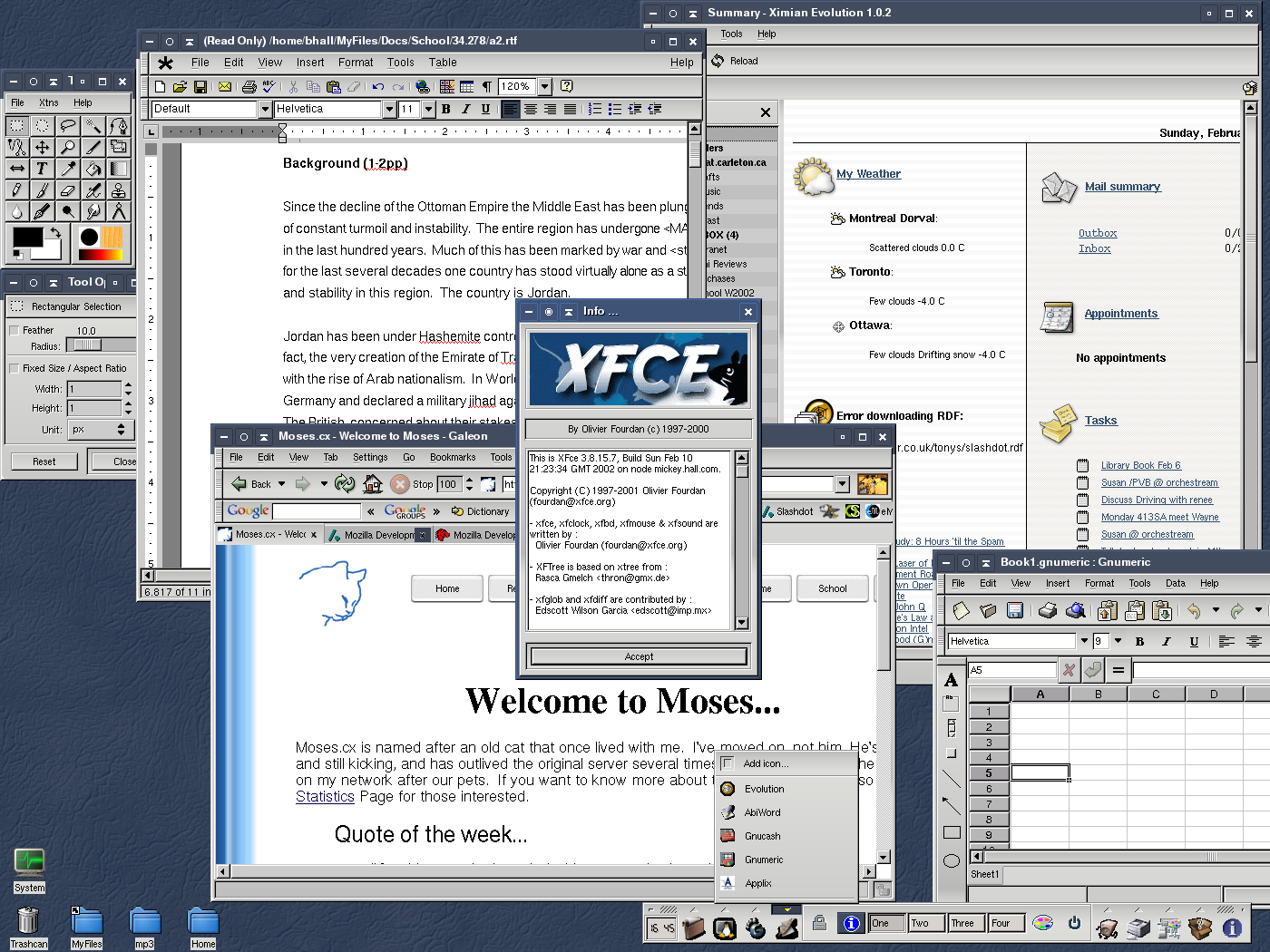Screen dimensions: 1270x952
Task: Open the Table menu in AbiWord
Action: pyautogui.click(x=443, y=63)
